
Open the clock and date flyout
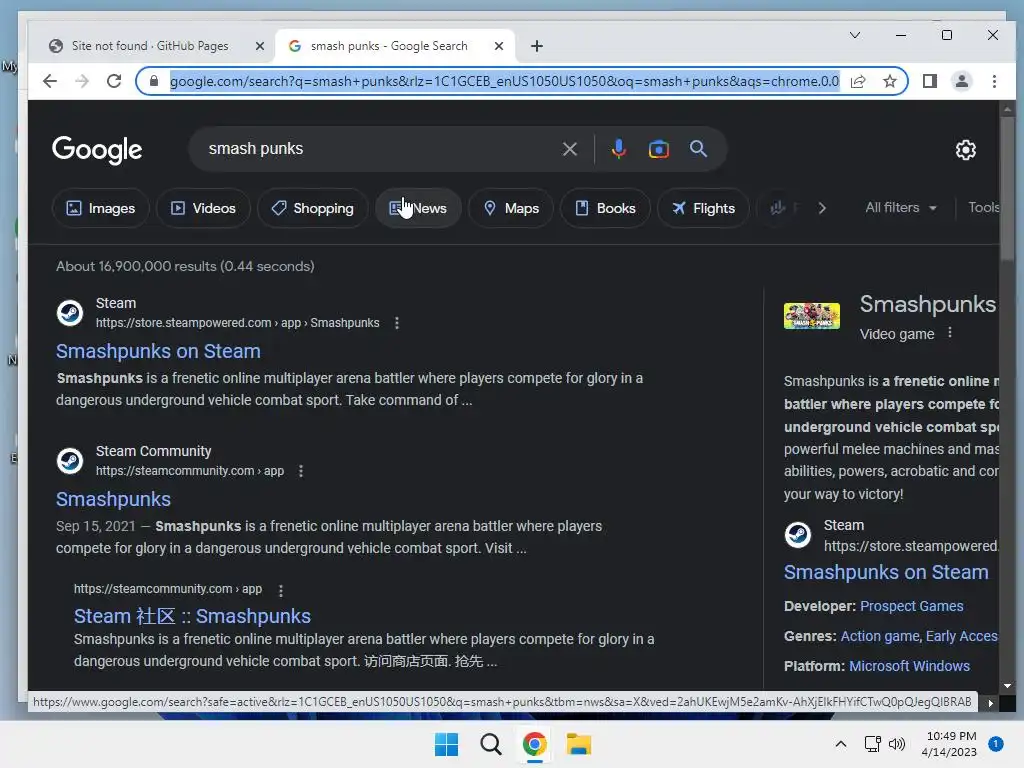[x=949, y=744]
